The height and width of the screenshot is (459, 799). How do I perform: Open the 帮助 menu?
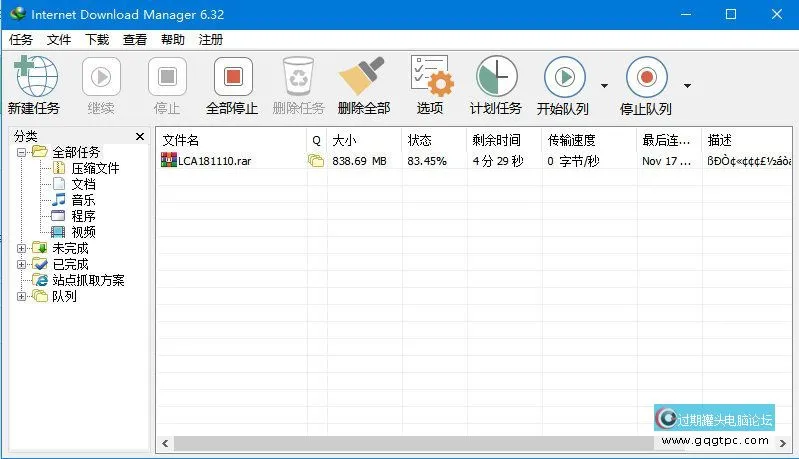coord(173,40)
